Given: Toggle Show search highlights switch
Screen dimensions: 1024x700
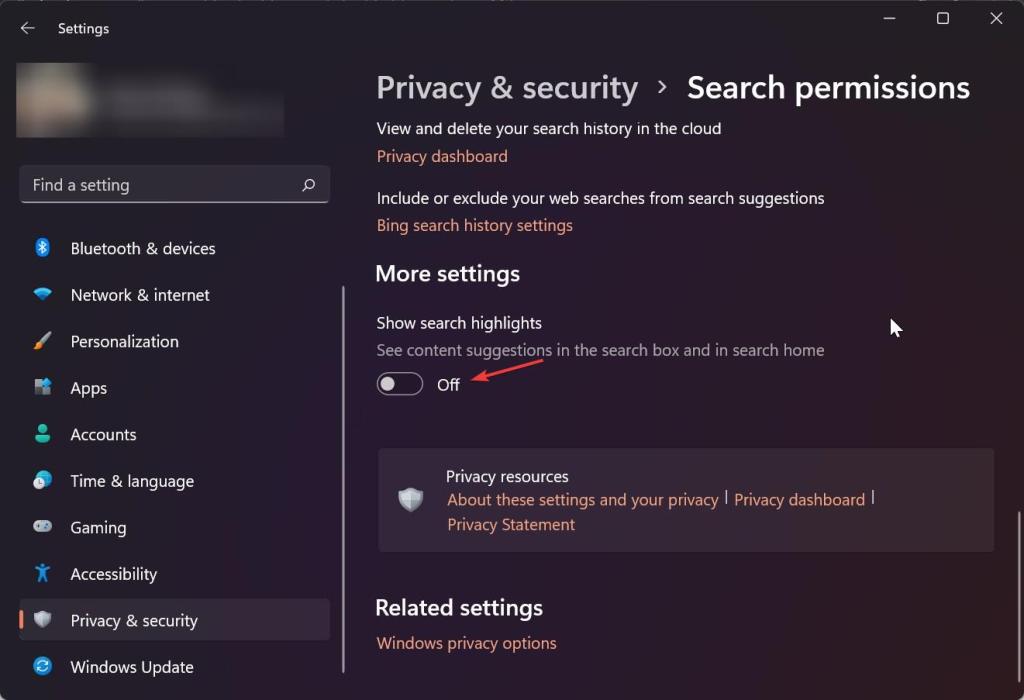Looking at the screenshot, I should click(x=400, y=384).
